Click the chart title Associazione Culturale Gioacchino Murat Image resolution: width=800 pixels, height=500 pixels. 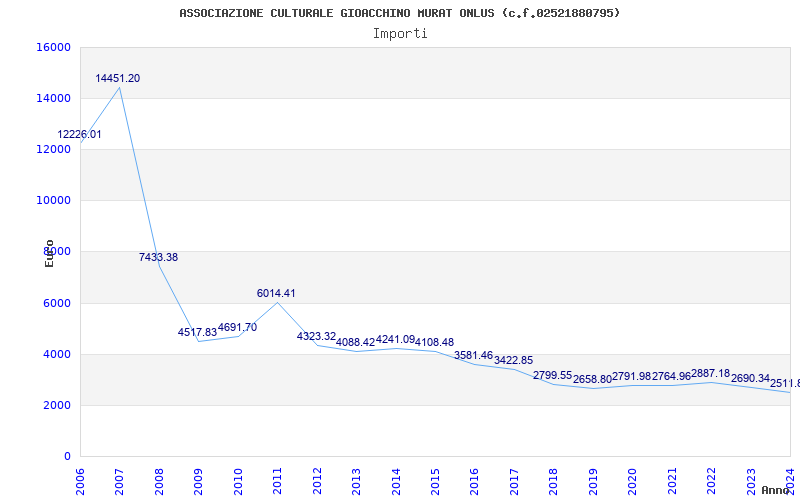[x=399, y=13]
